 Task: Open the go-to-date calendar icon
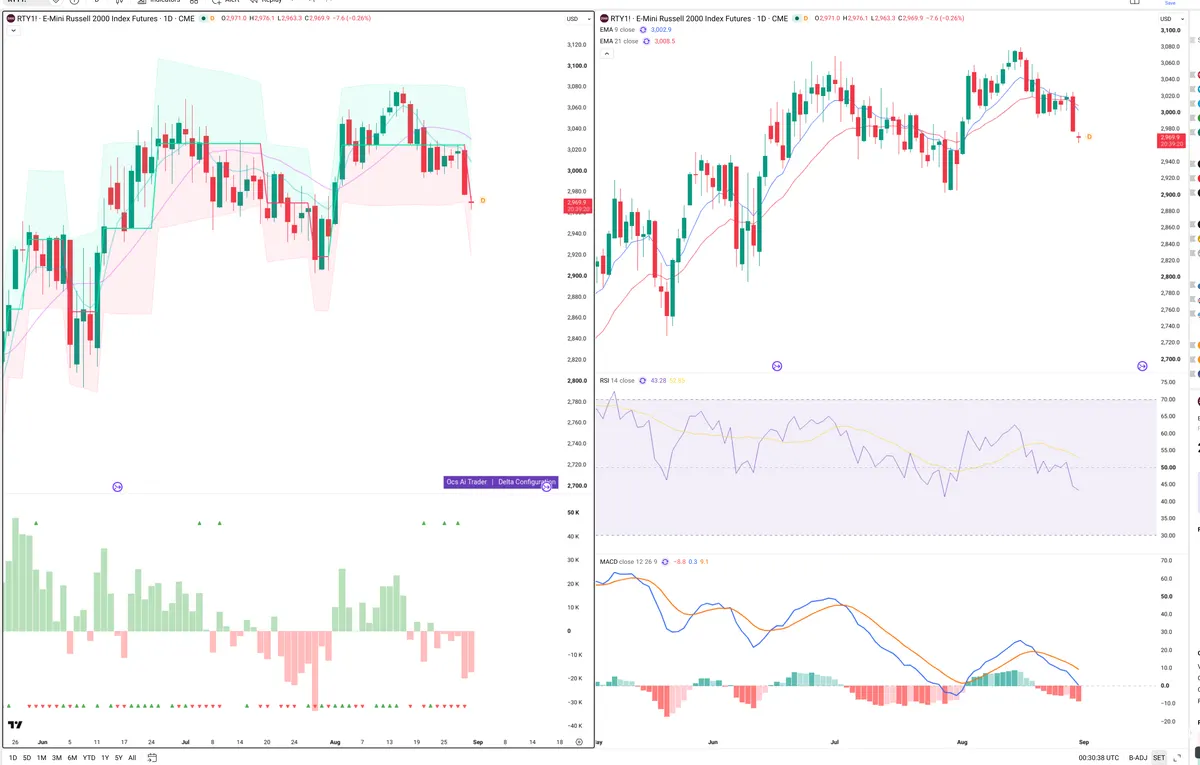pos(151,758)
